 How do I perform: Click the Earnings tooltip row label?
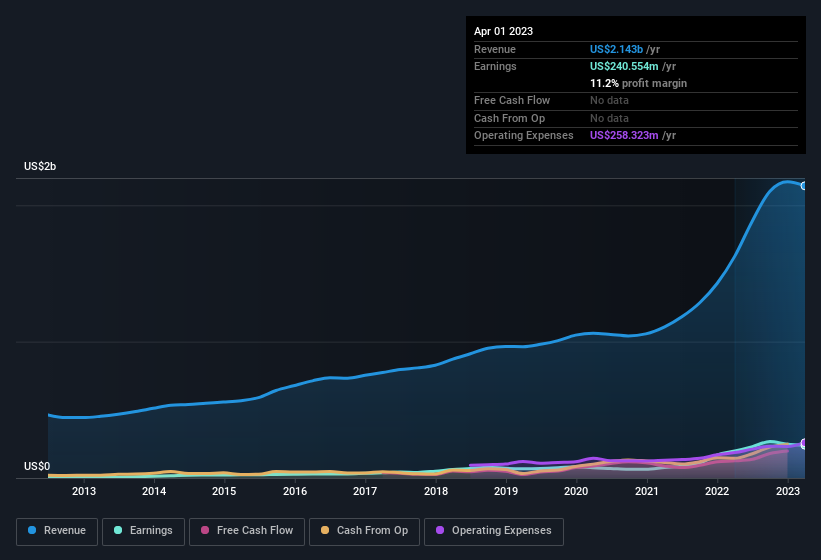(495, 66)
